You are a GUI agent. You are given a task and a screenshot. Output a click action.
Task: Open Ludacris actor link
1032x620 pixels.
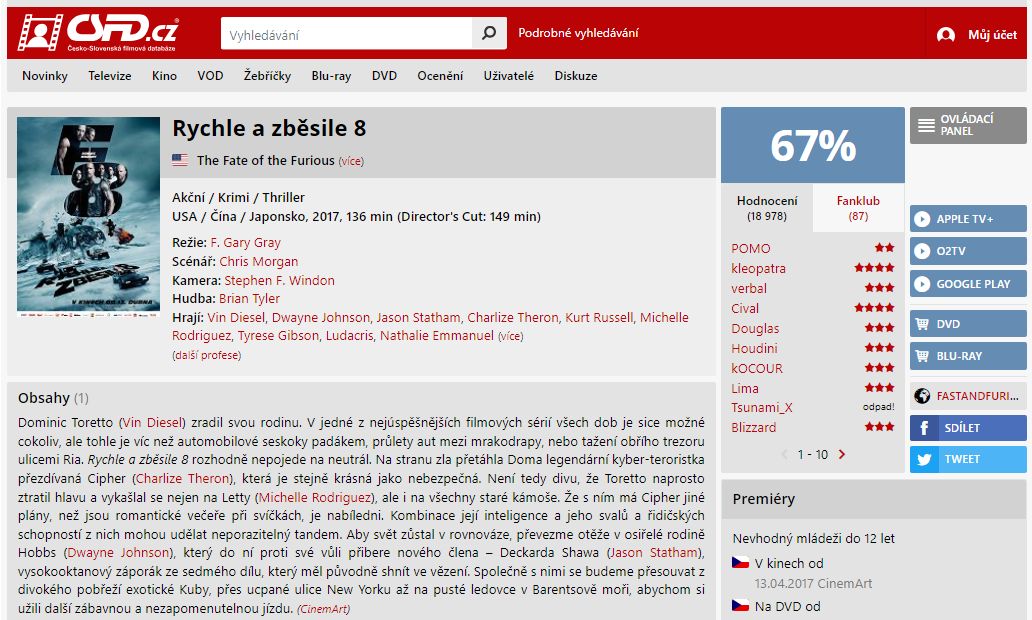pos(349,336)
